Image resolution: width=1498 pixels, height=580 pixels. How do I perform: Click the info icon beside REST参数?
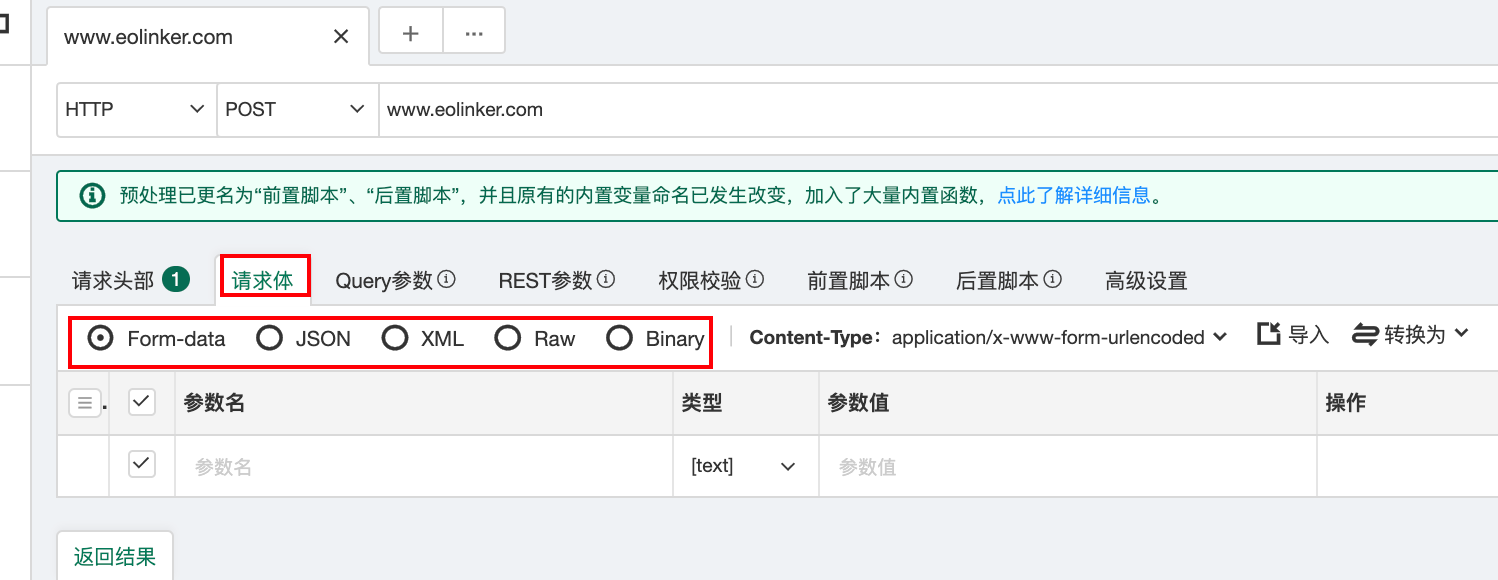pyautogui.click(x=606, y=279)
